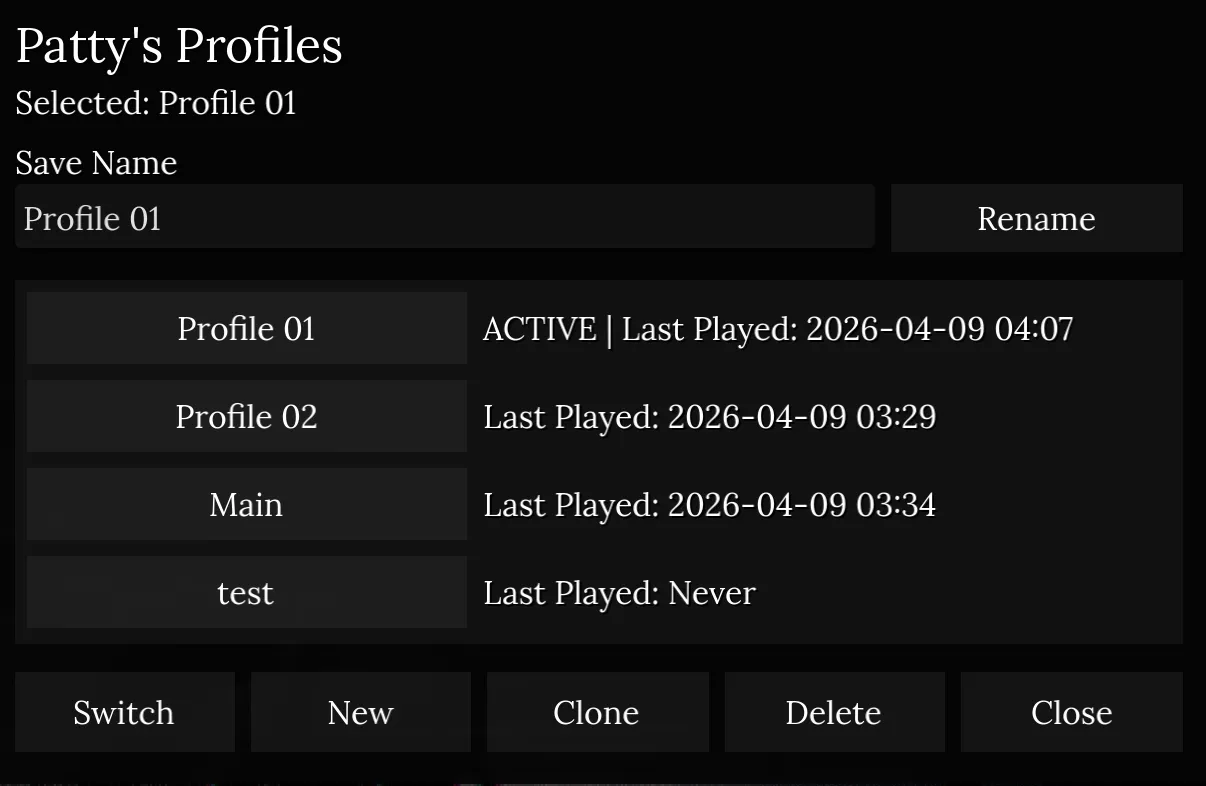Viewport: 1206px width, 786px height.
Task: Click the "Last Played: Never" text
Action: tap(620, 593)
